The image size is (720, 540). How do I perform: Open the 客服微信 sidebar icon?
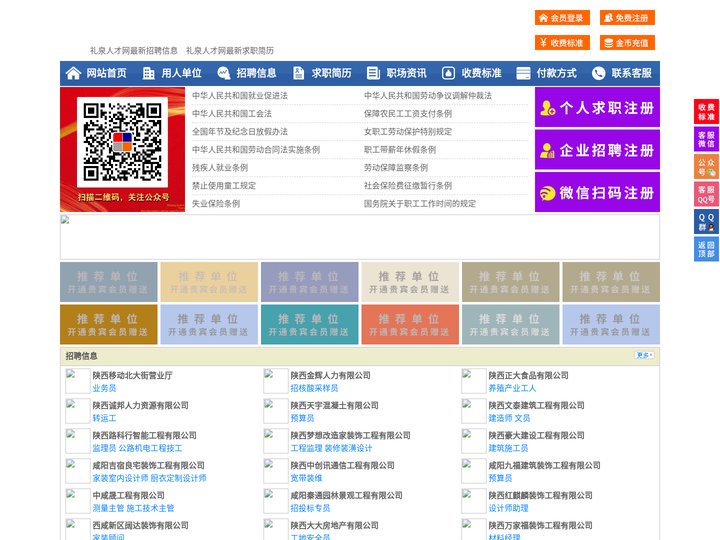[706, 139]
